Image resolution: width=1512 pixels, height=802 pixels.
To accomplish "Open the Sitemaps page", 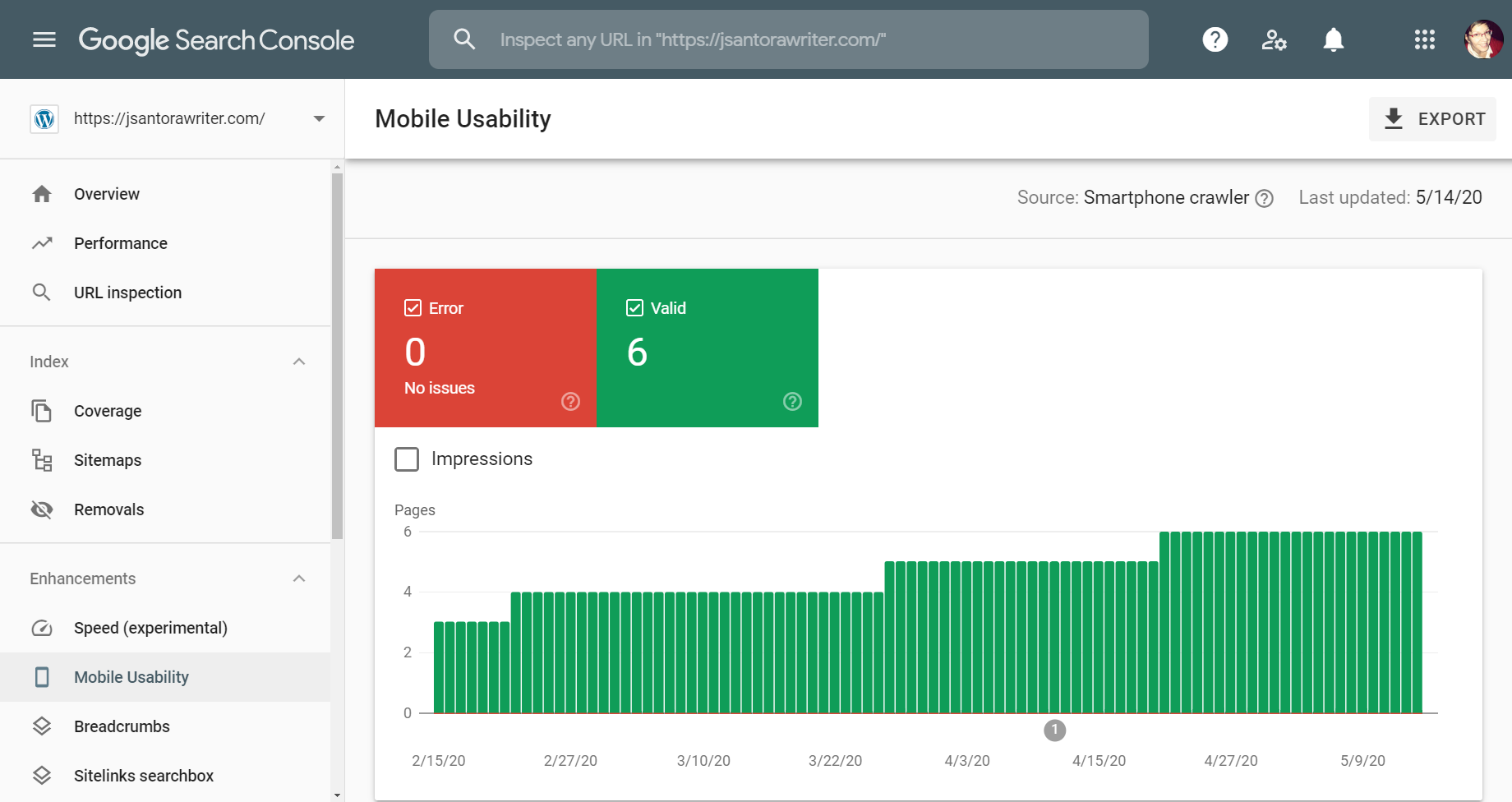I will (x=107, y=460).
